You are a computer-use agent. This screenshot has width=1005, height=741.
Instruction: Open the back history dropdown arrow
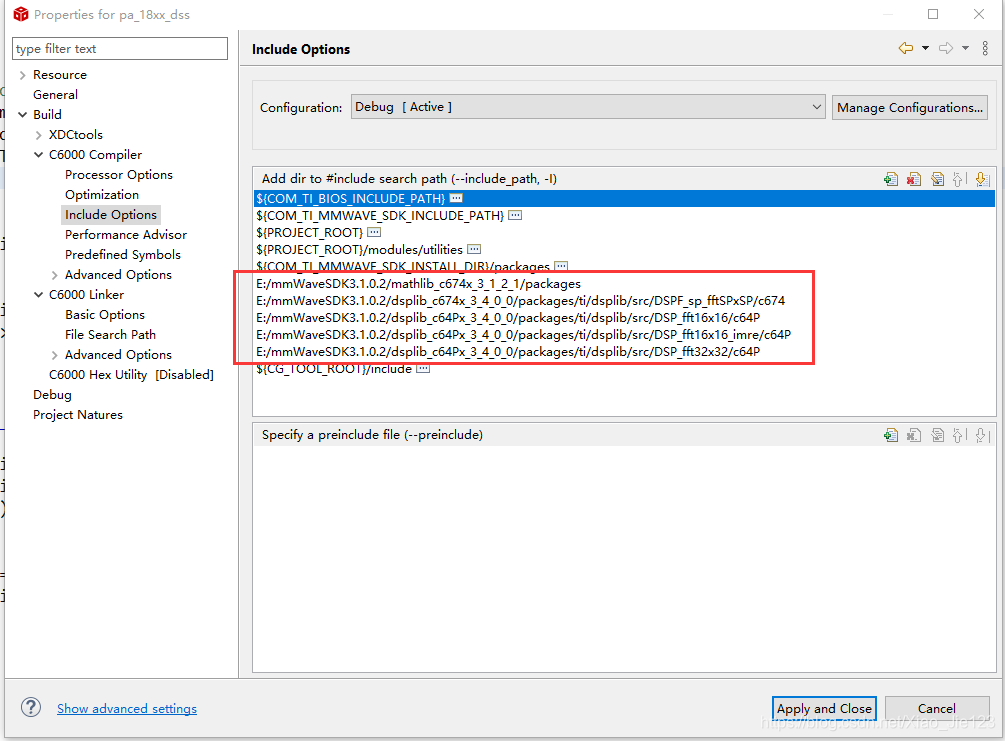926,48
